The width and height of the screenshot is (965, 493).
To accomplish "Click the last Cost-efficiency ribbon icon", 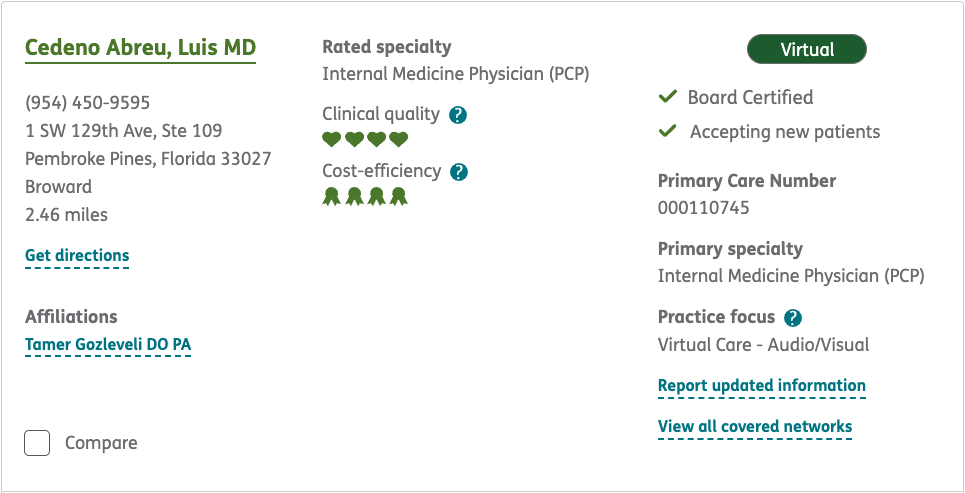I will point(399,196).
